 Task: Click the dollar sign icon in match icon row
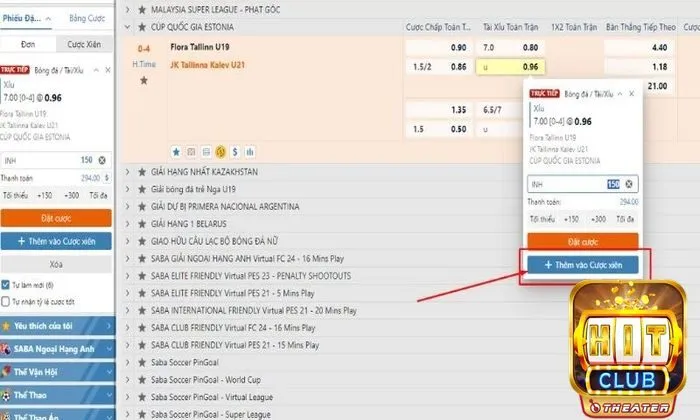233,152
